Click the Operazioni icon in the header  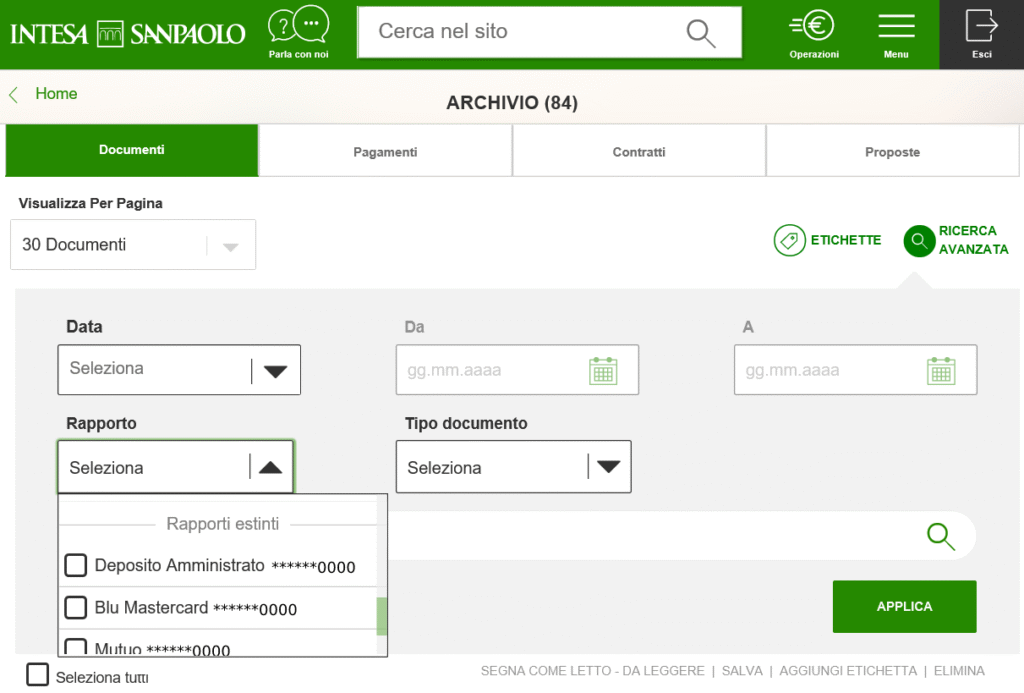[812, 28]
